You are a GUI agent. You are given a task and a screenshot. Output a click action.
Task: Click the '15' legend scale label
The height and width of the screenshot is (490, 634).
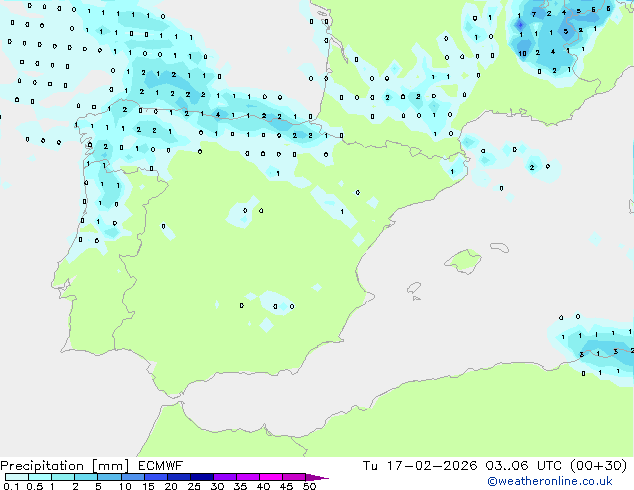[148, 486]
